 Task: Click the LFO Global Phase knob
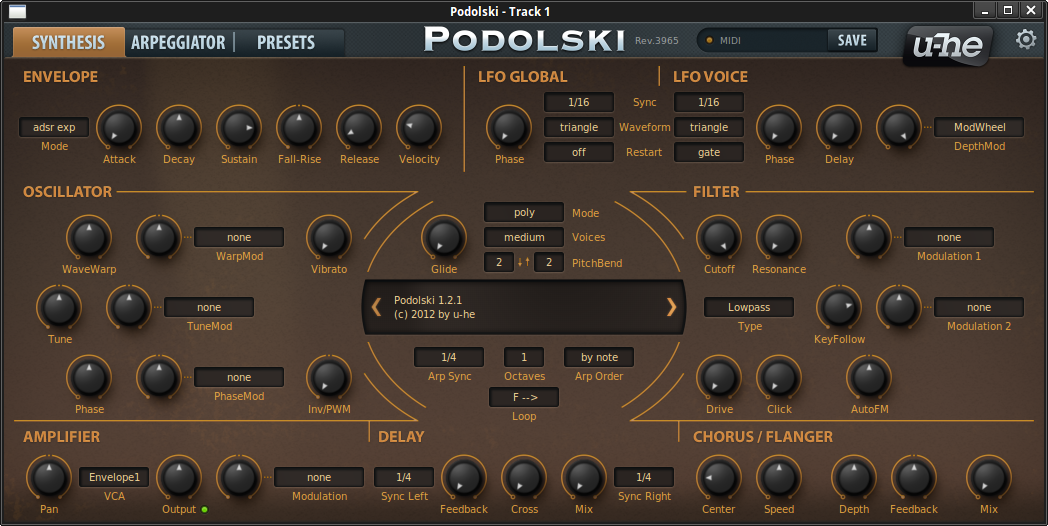(x=509, y=127)
